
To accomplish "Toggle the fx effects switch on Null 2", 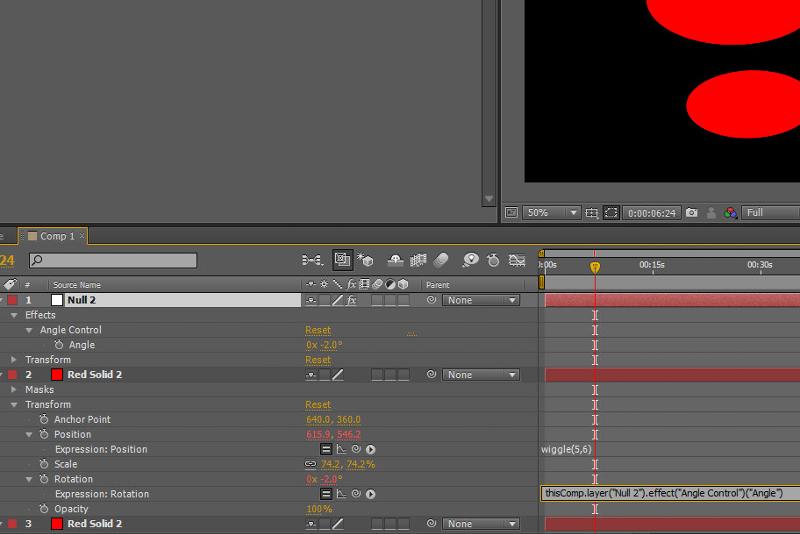I will click(x=351, y=300).
